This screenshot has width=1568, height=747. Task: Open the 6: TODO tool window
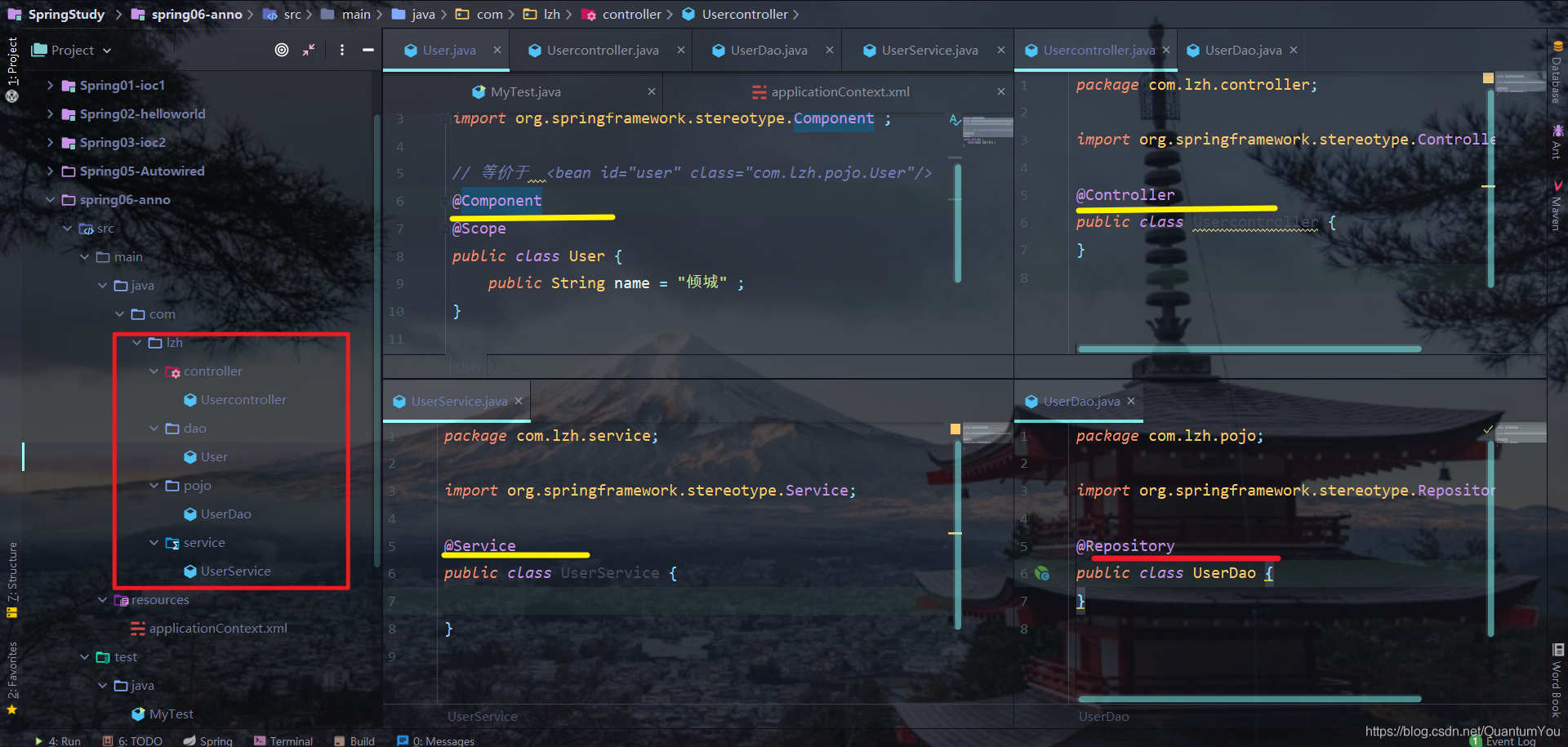click(132, 740)
